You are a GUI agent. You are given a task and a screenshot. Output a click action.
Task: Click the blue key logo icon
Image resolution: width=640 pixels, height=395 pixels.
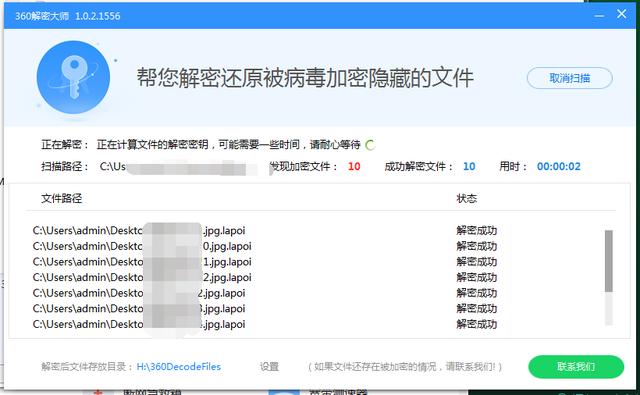tap(73, 78)
